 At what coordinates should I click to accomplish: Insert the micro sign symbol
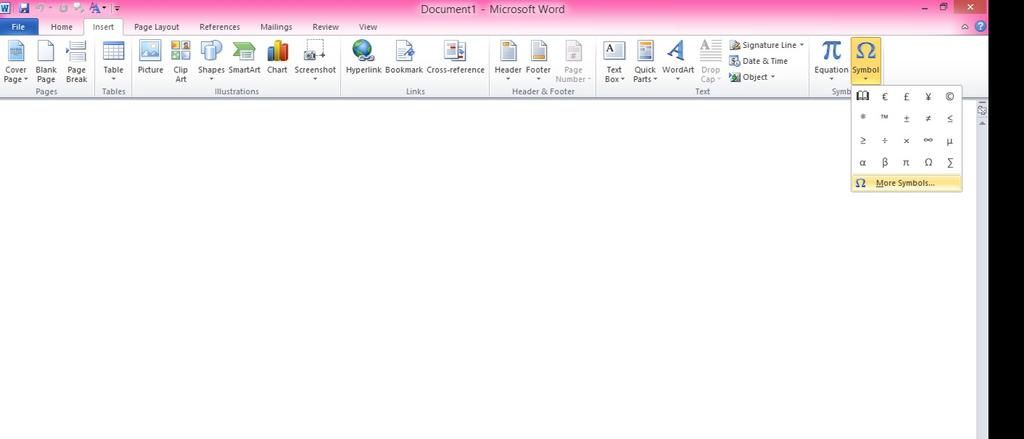click(x=950, y=140)
